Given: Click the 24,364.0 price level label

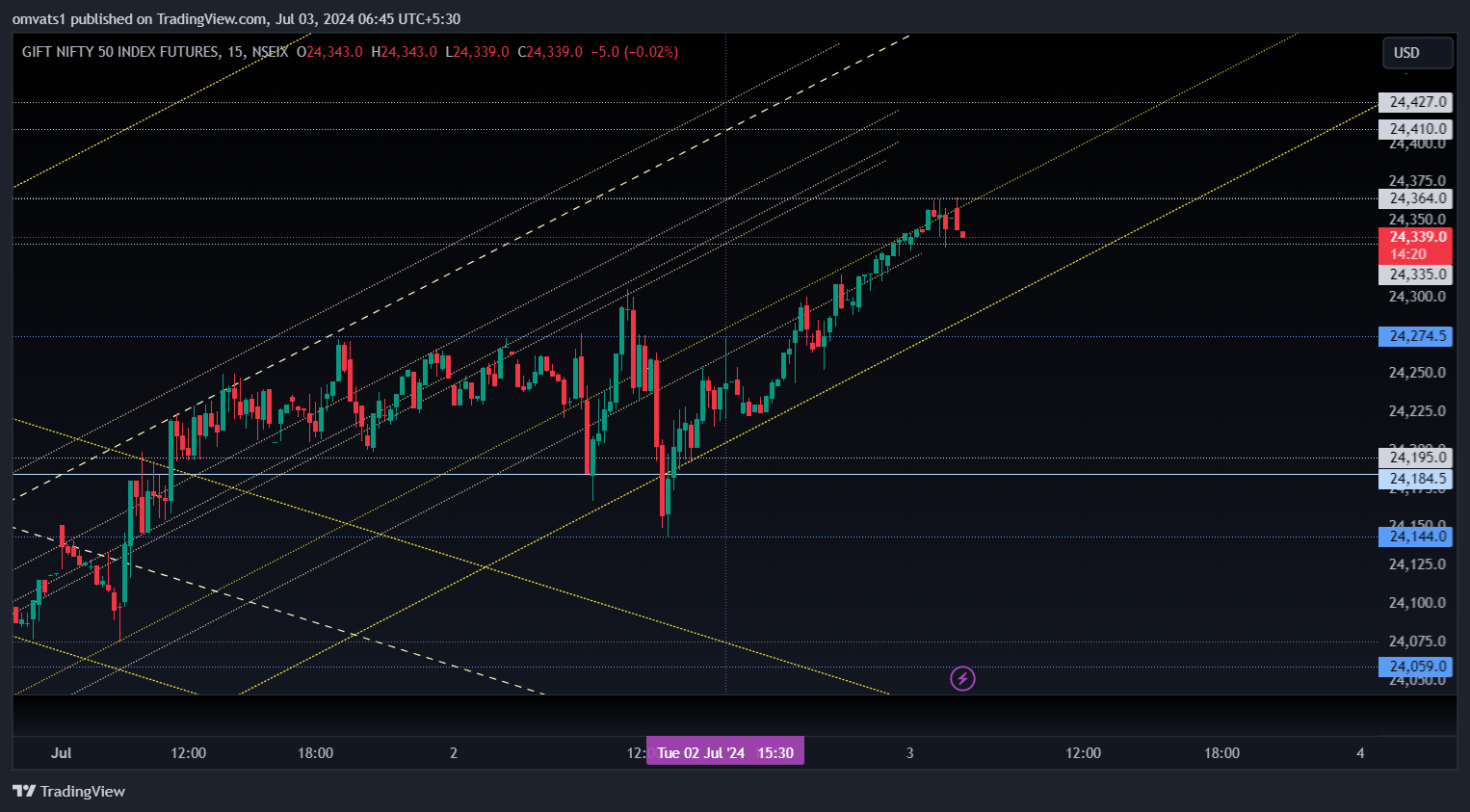Looking at the screenshot, I should point(1415,198).
